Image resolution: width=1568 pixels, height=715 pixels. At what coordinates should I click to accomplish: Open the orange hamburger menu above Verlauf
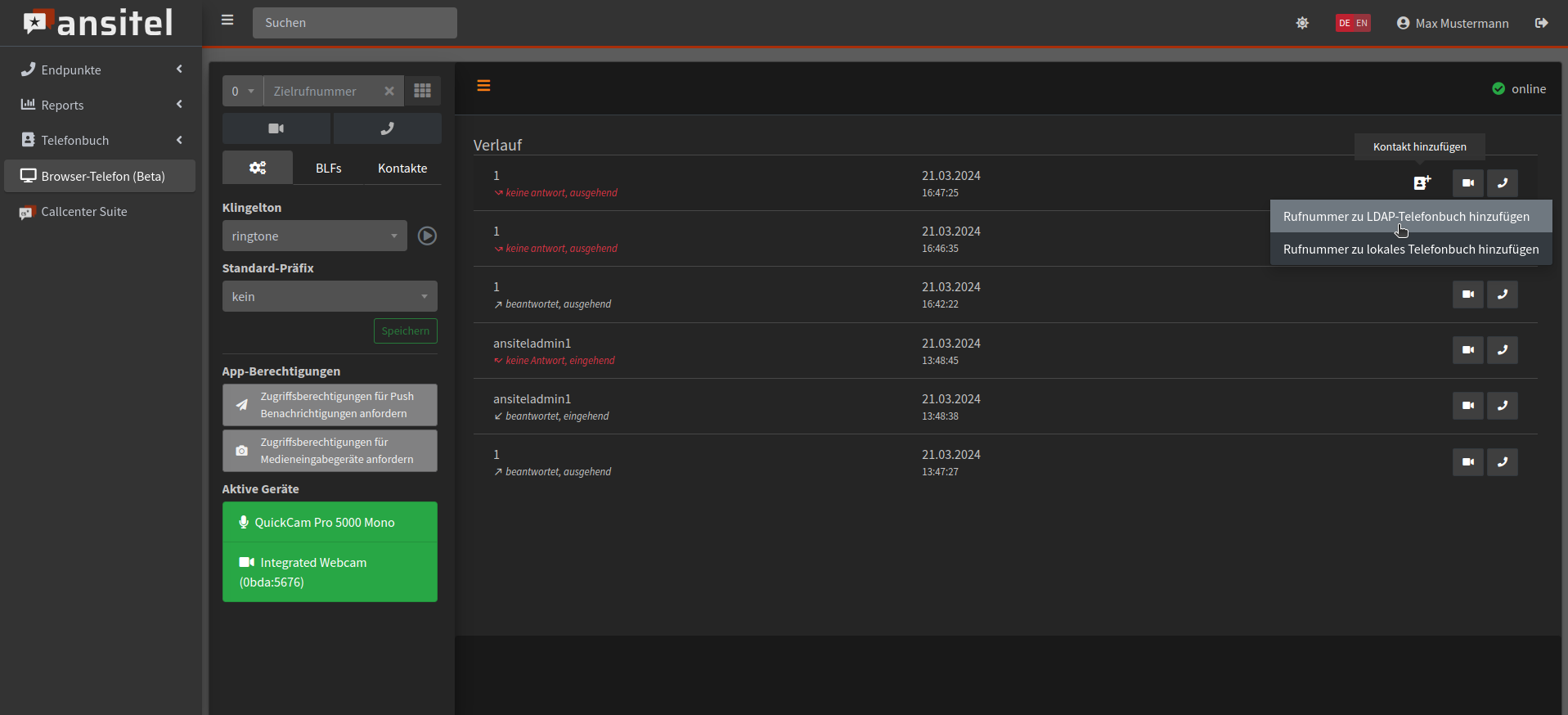[x=483, y=86]
